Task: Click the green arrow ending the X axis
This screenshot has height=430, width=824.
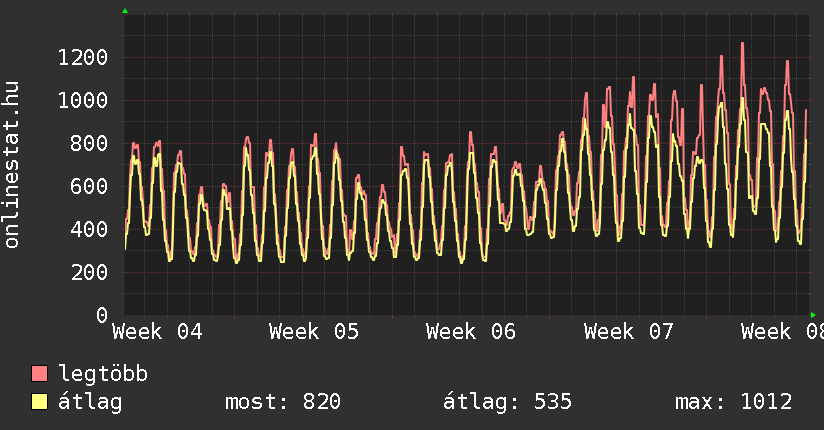Action: pyautogui.click(x=813, y=315)
